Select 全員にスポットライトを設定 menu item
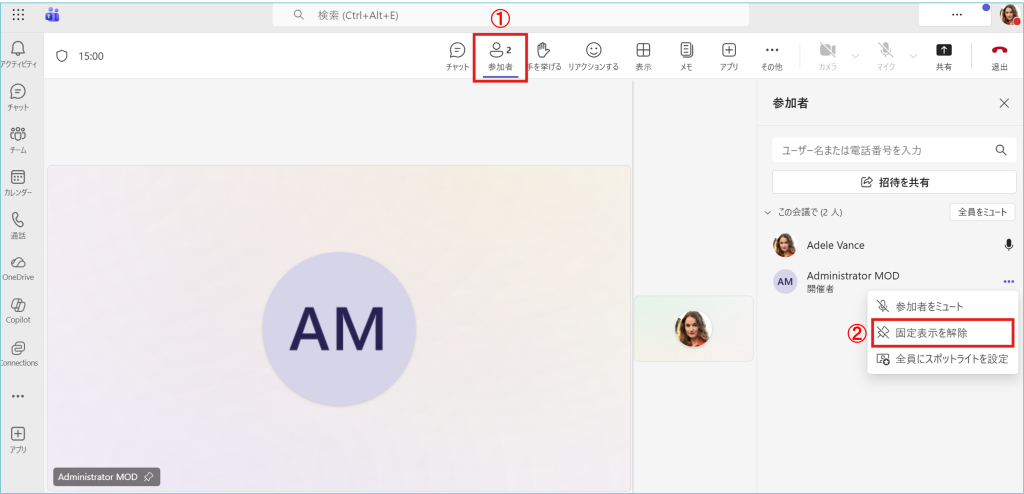Viewport: 1024px width, 494px height. [x=950, y=359]
